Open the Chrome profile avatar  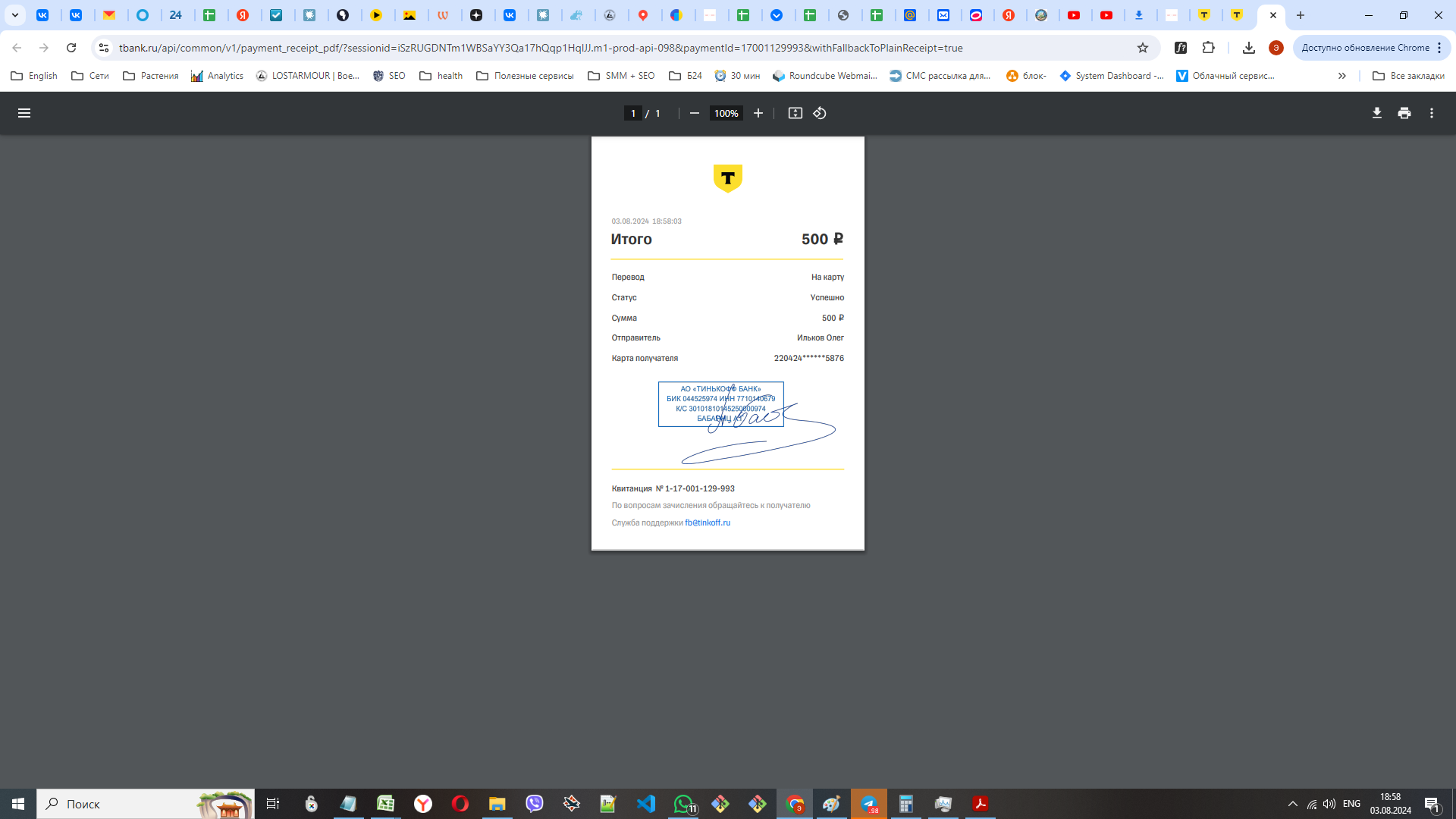1276,48
